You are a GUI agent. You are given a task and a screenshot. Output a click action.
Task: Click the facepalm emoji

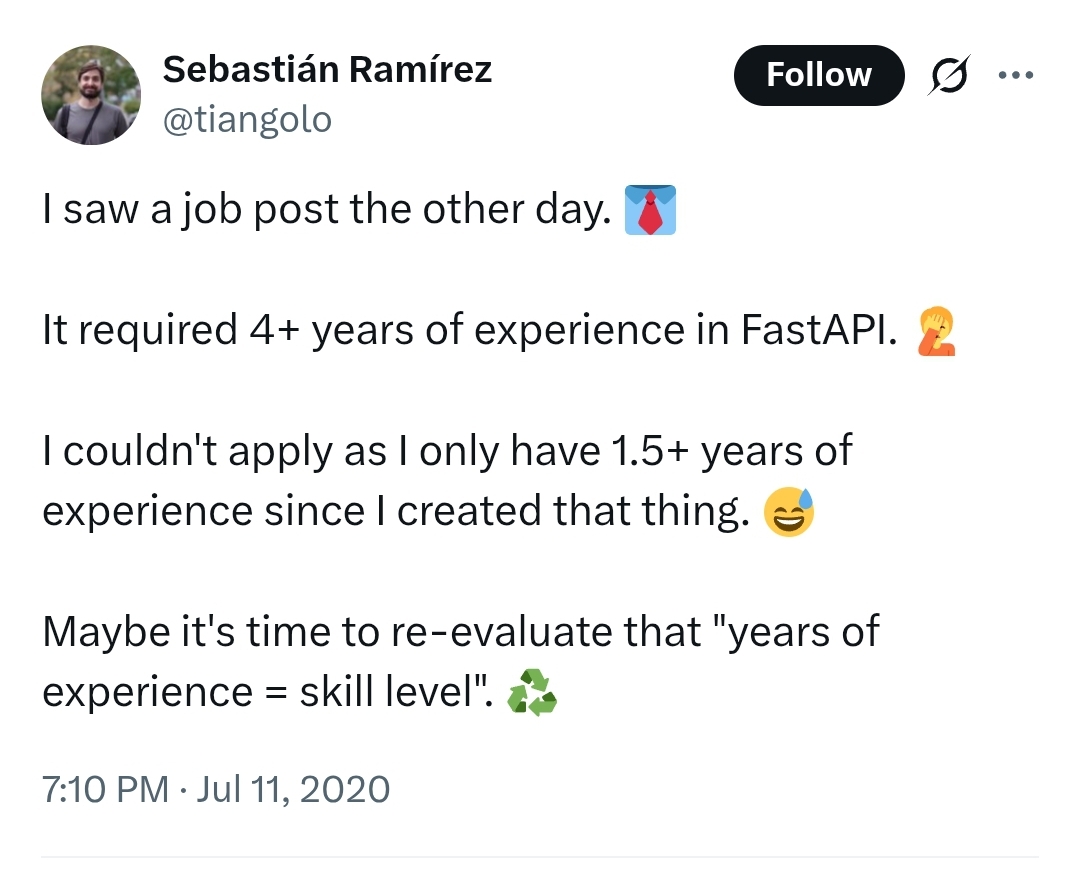(x=936, y=331)
